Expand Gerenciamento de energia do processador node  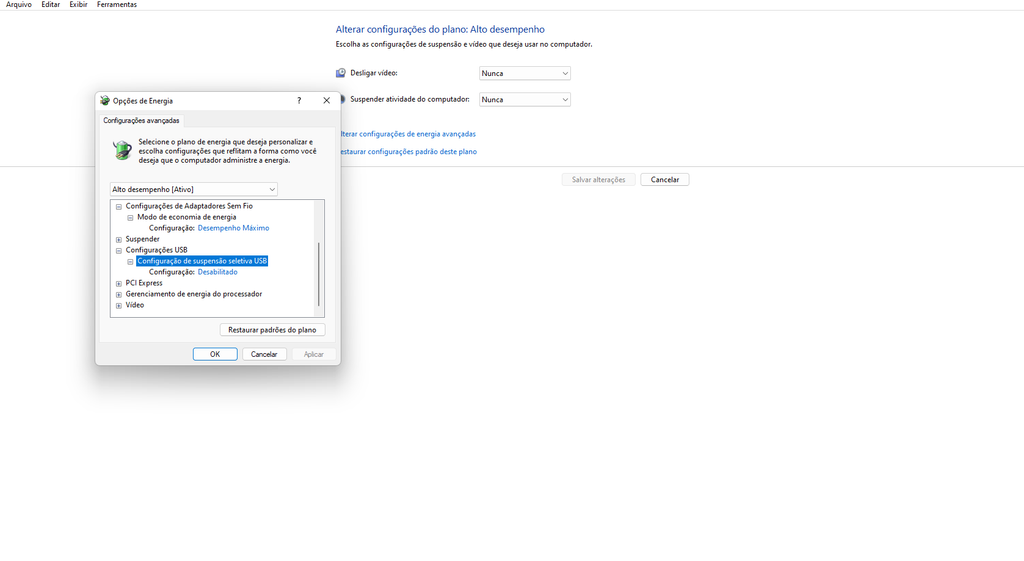[119, 295]
